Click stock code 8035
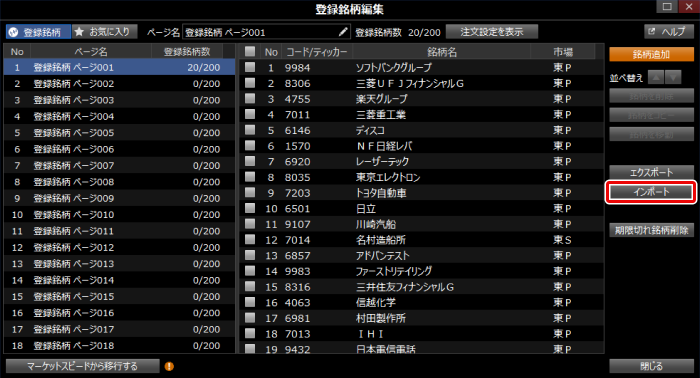Image resolution: width=700 pixels, height=378 pixels. [x=297, y=177]
